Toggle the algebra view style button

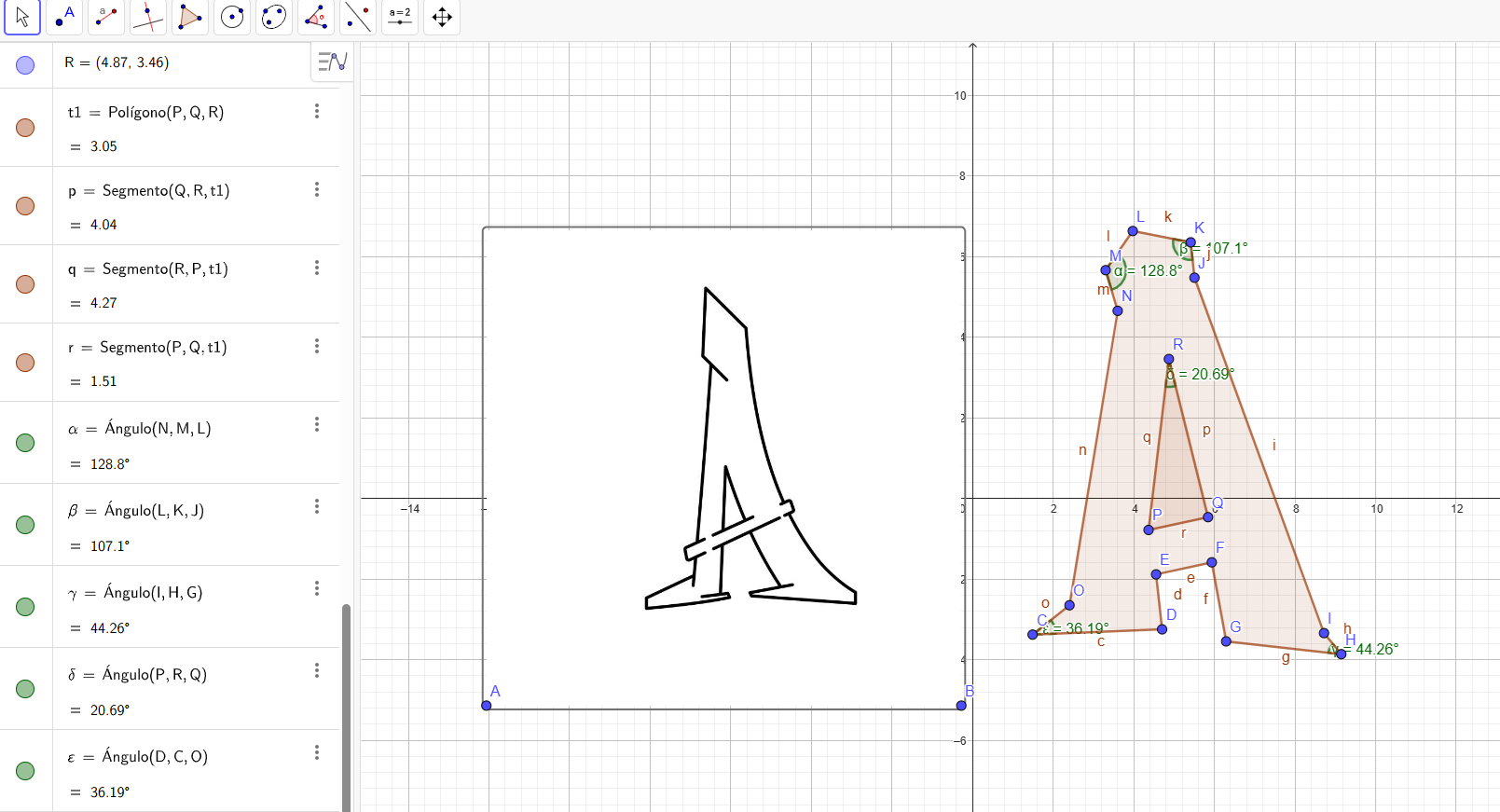[x=332, y=62]
